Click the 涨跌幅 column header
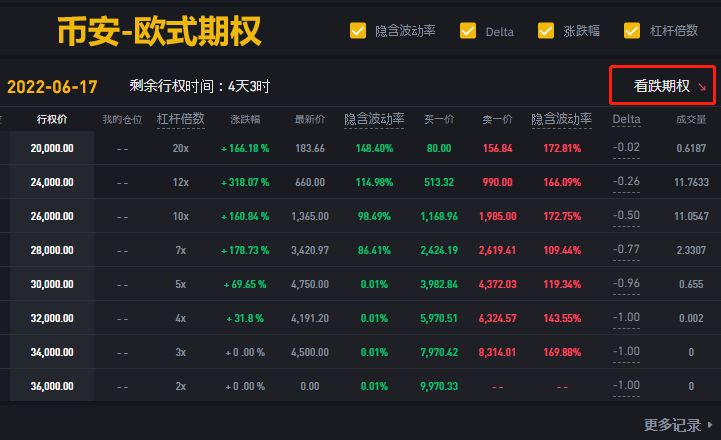721x440 pixels. pos(245,120)
